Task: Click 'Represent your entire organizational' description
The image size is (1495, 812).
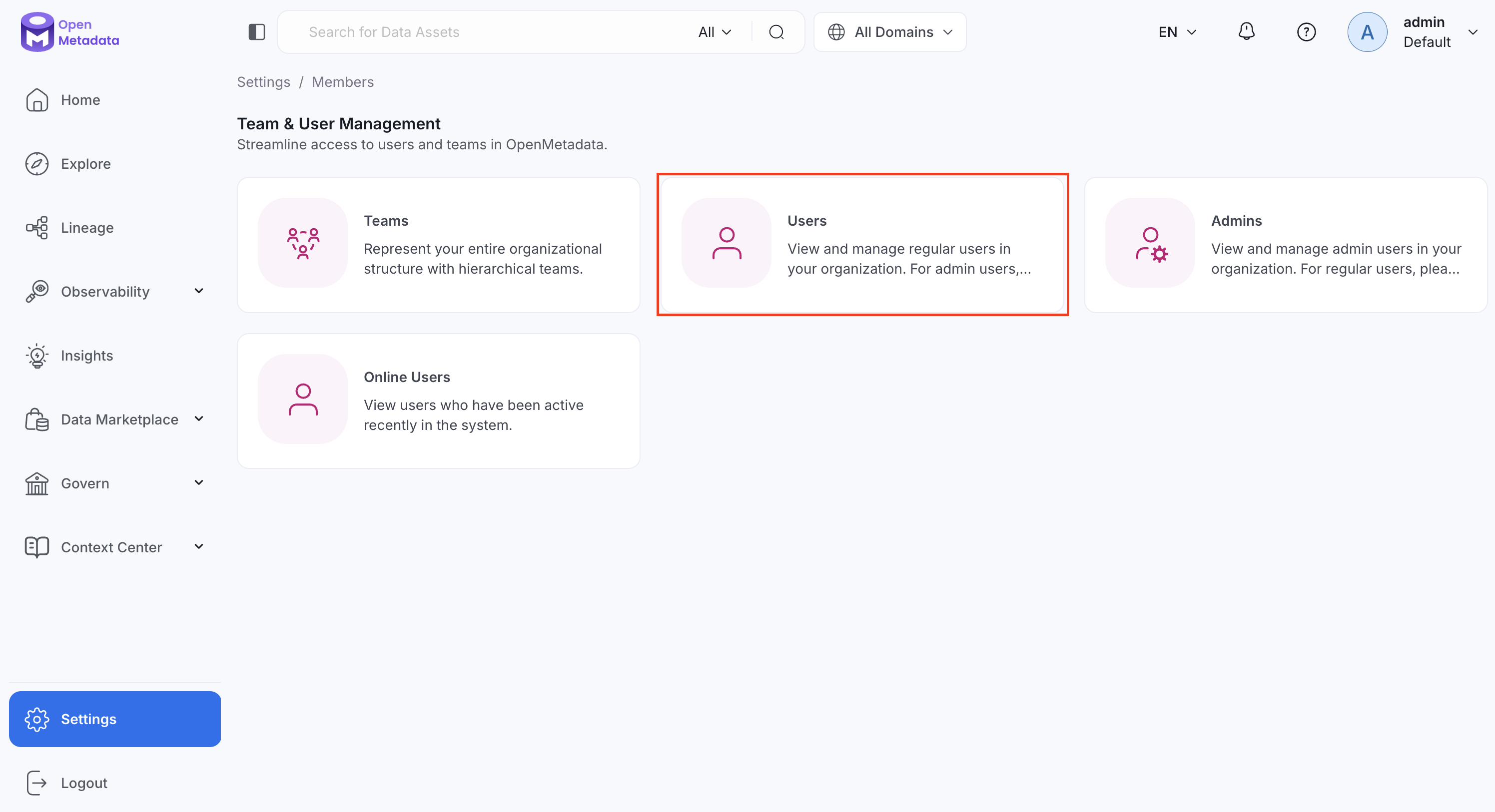Action: 483,259
